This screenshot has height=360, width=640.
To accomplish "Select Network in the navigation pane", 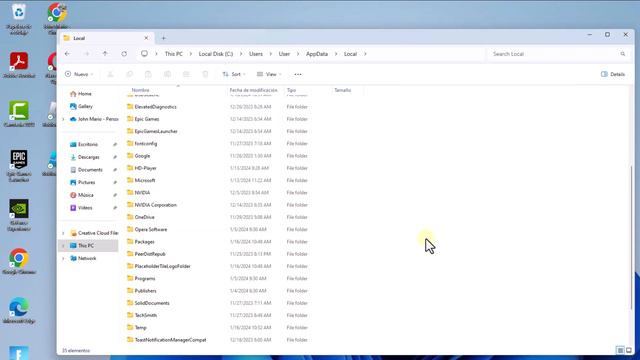I will [87, 258].
